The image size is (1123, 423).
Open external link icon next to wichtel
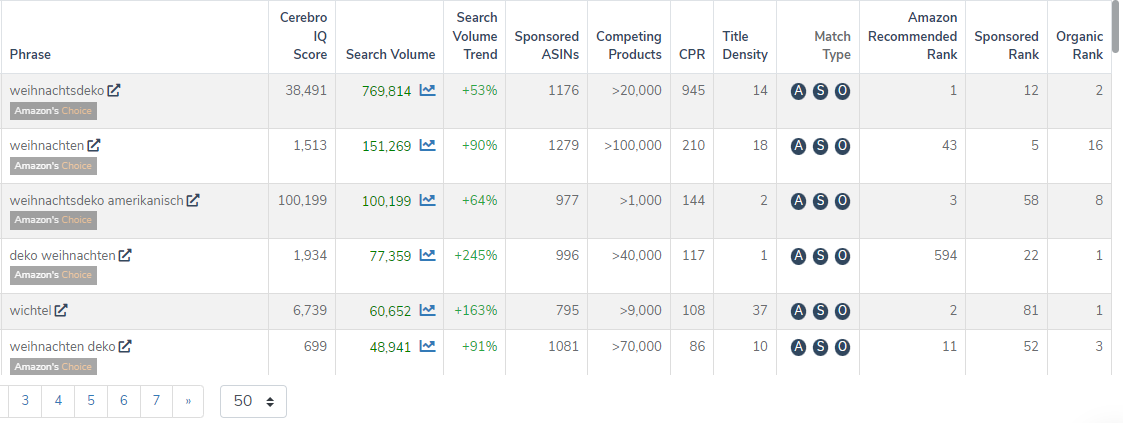(x=61, y=310)
